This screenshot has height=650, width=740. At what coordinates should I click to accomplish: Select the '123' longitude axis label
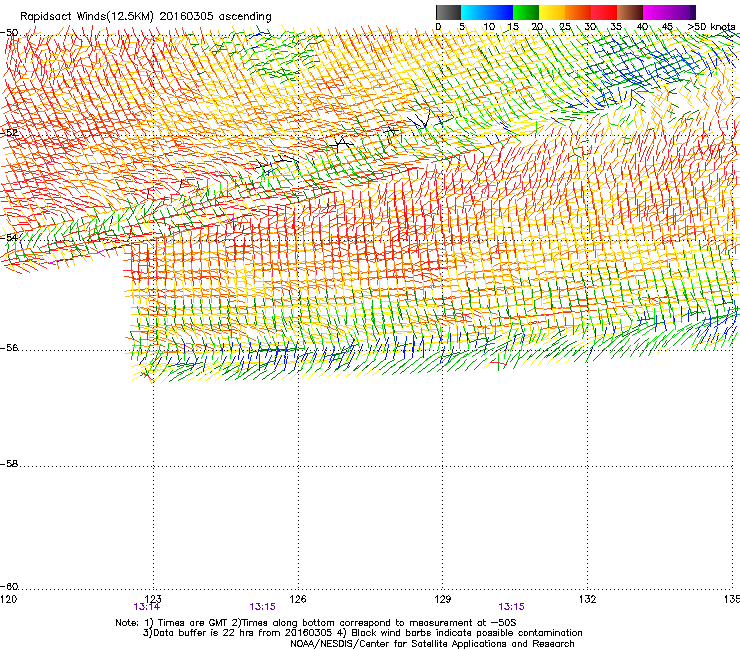[153, 599]
